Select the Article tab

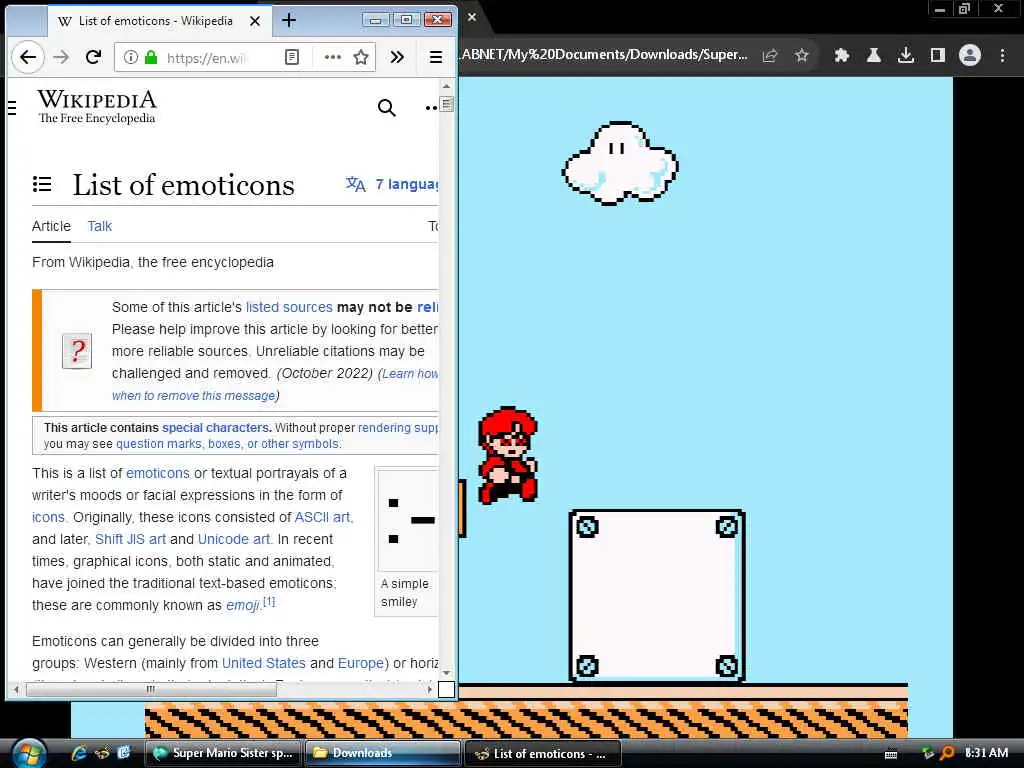point(51,226)
